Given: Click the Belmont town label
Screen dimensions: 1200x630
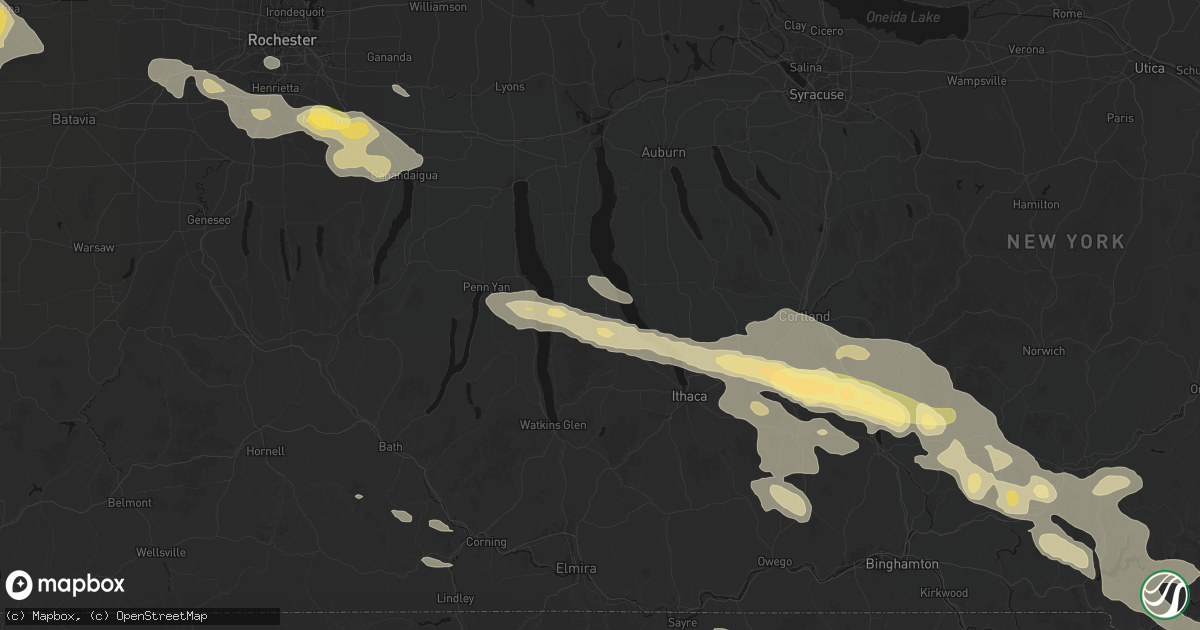Looking at the screenshot, I should (130, 502).
